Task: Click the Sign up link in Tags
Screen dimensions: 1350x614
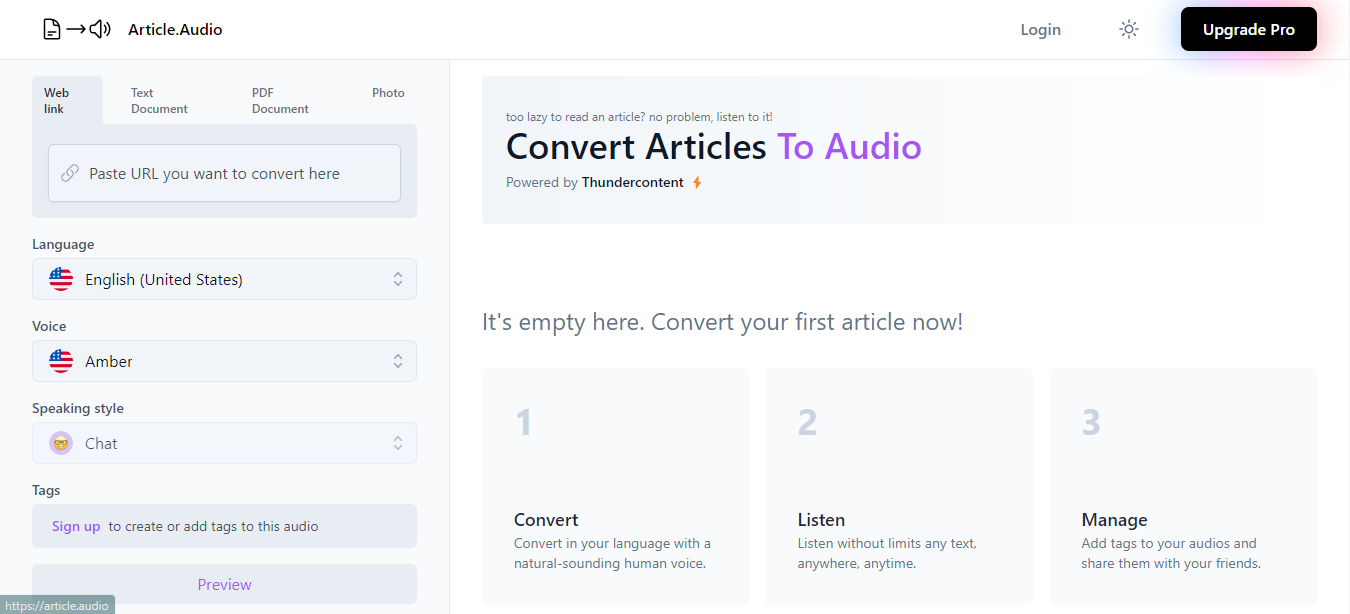Action: pos(76,526)
